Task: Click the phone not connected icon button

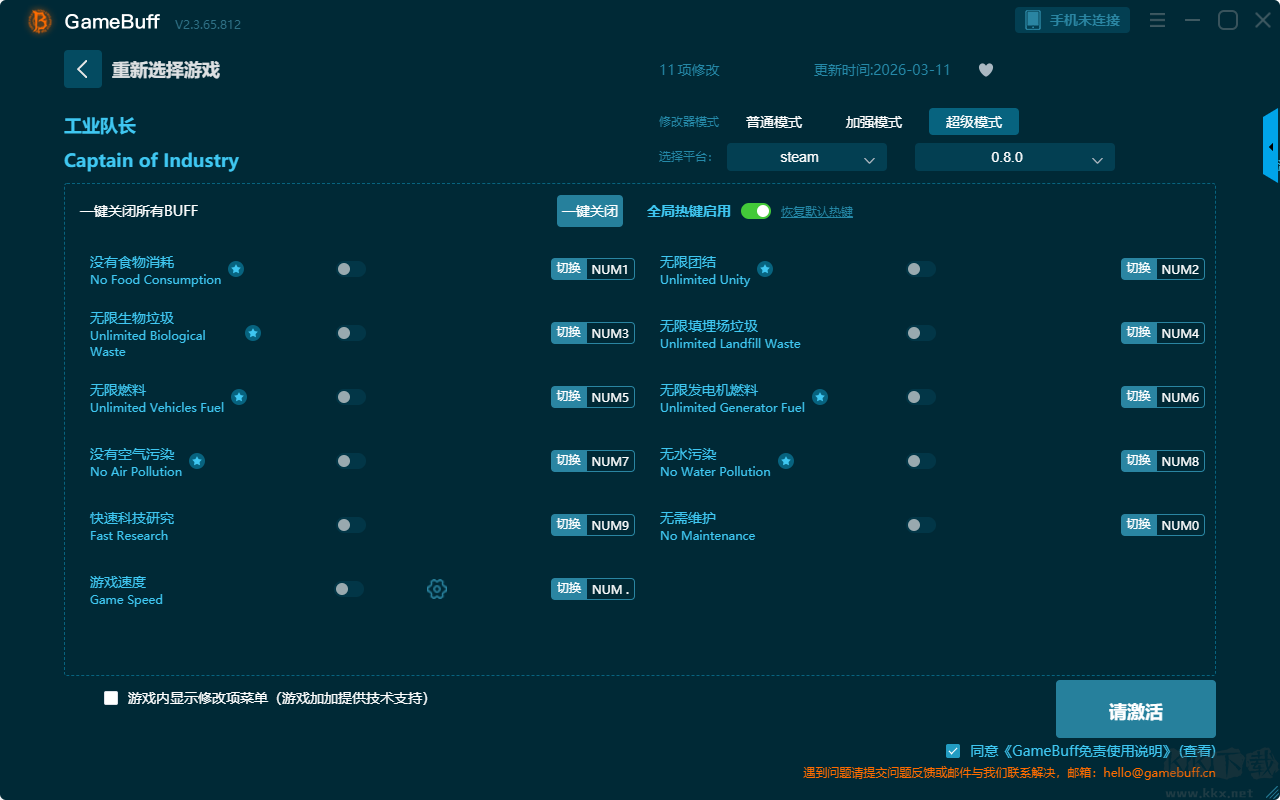Action: [x=1073, y=20]
